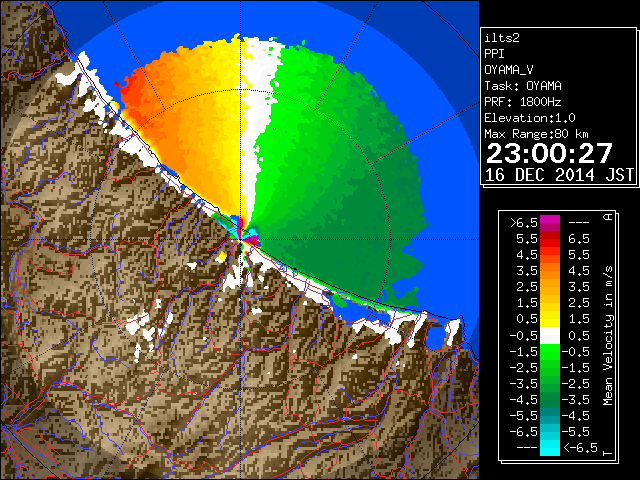Select the 'Elevation:1.0' entry
This screenshot has width=640, height=480.
coord(530,118)
